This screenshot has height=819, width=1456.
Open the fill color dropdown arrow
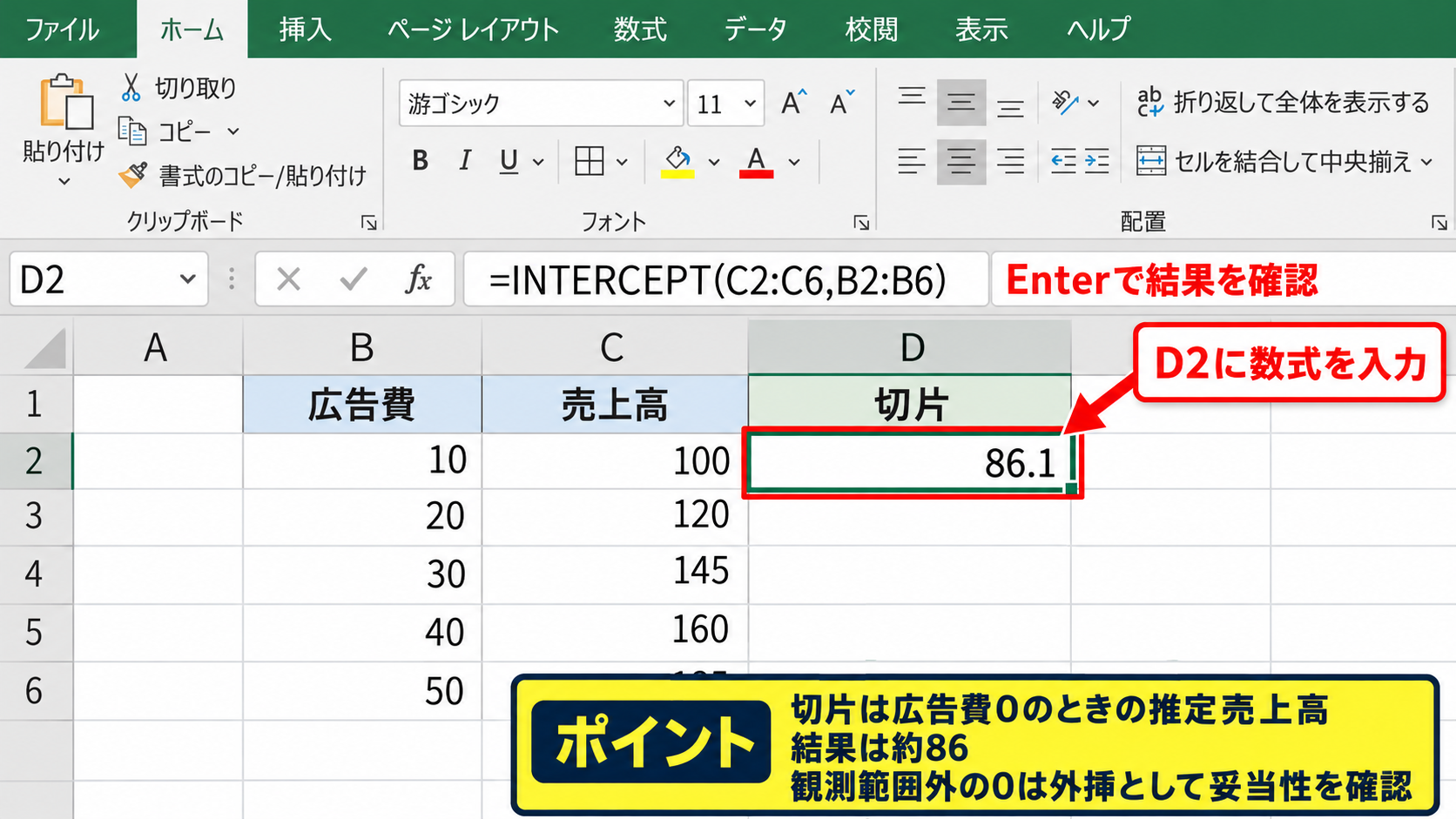pyautogui.click(x=714, y=162)
